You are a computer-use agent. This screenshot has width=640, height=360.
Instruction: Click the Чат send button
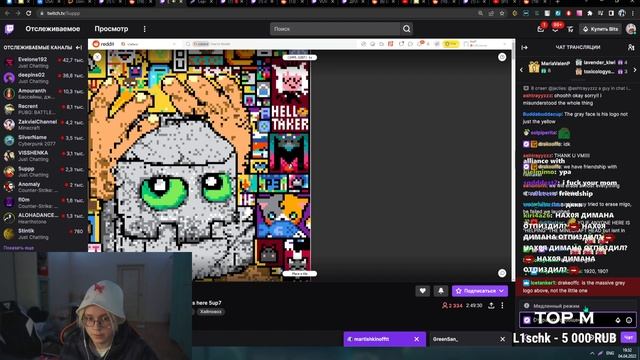[x=628, y=337]
